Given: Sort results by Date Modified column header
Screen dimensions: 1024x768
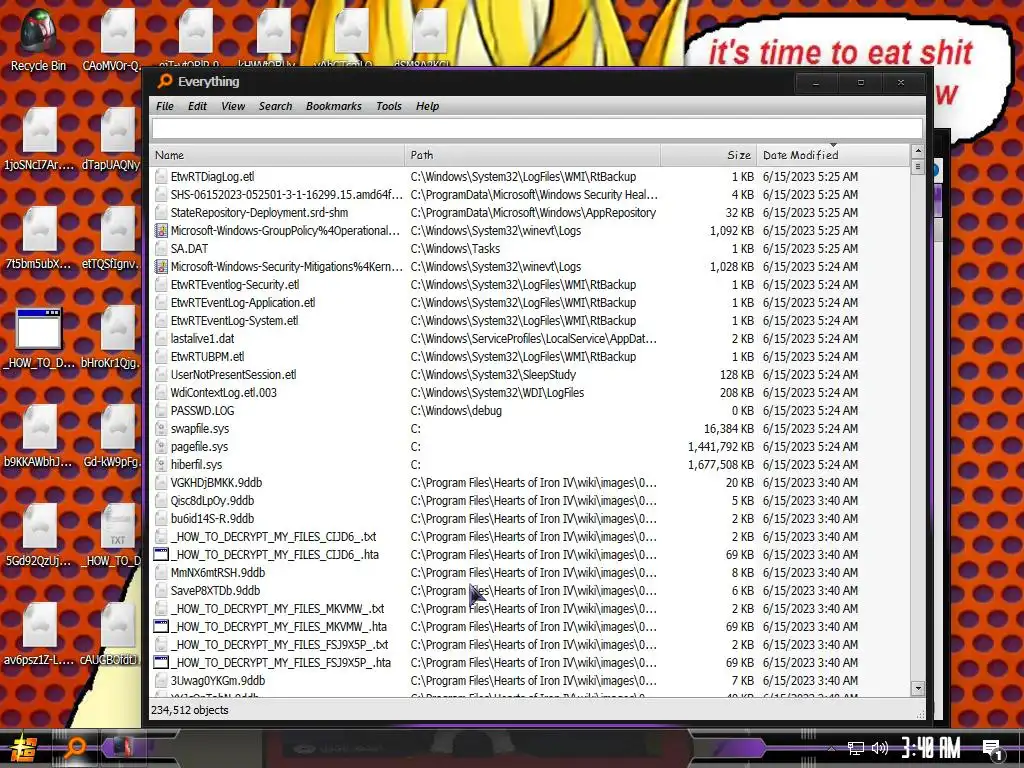Looking at the screenshot, I should [833, 155].
